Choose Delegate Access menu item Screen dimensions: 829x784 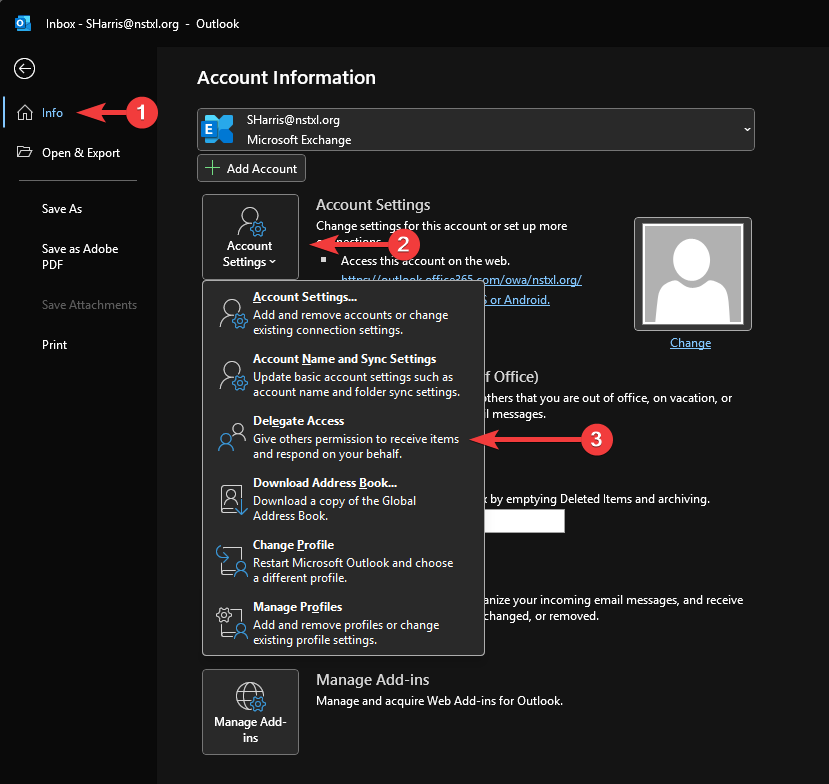click(x=344, y=437)
